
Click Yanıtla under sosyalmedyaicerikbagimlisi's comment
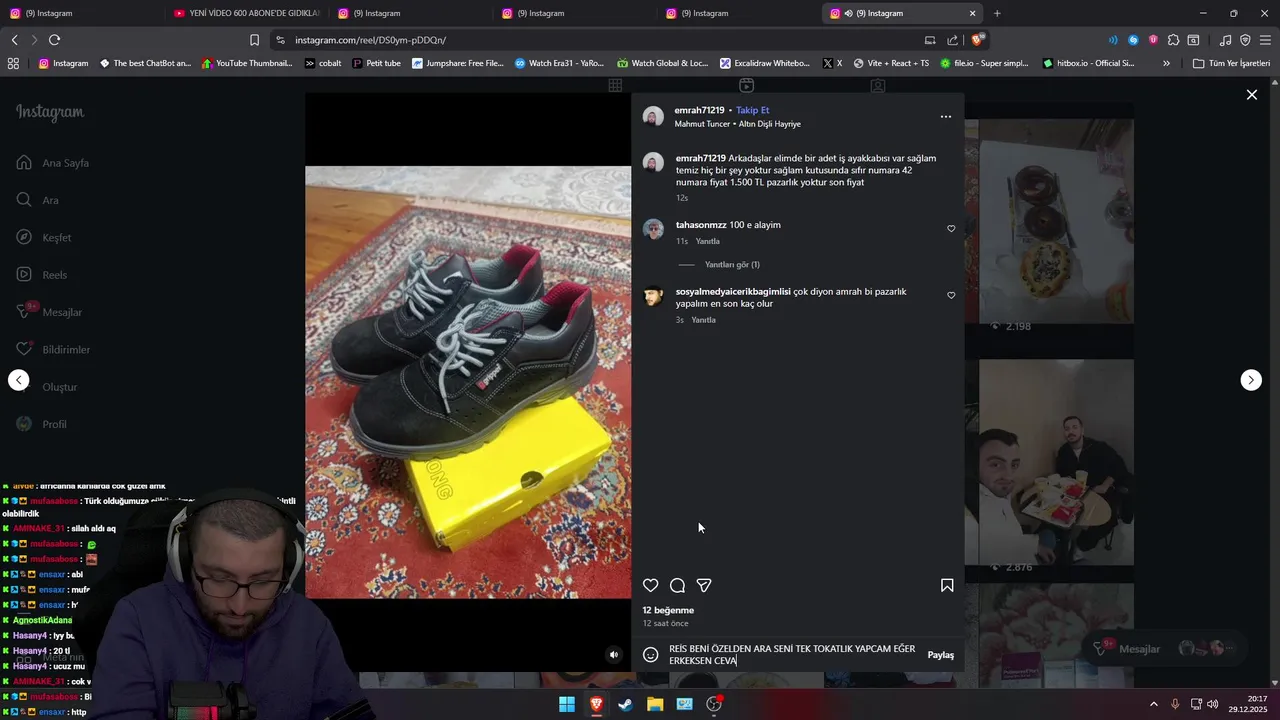[x=703, y=320]
